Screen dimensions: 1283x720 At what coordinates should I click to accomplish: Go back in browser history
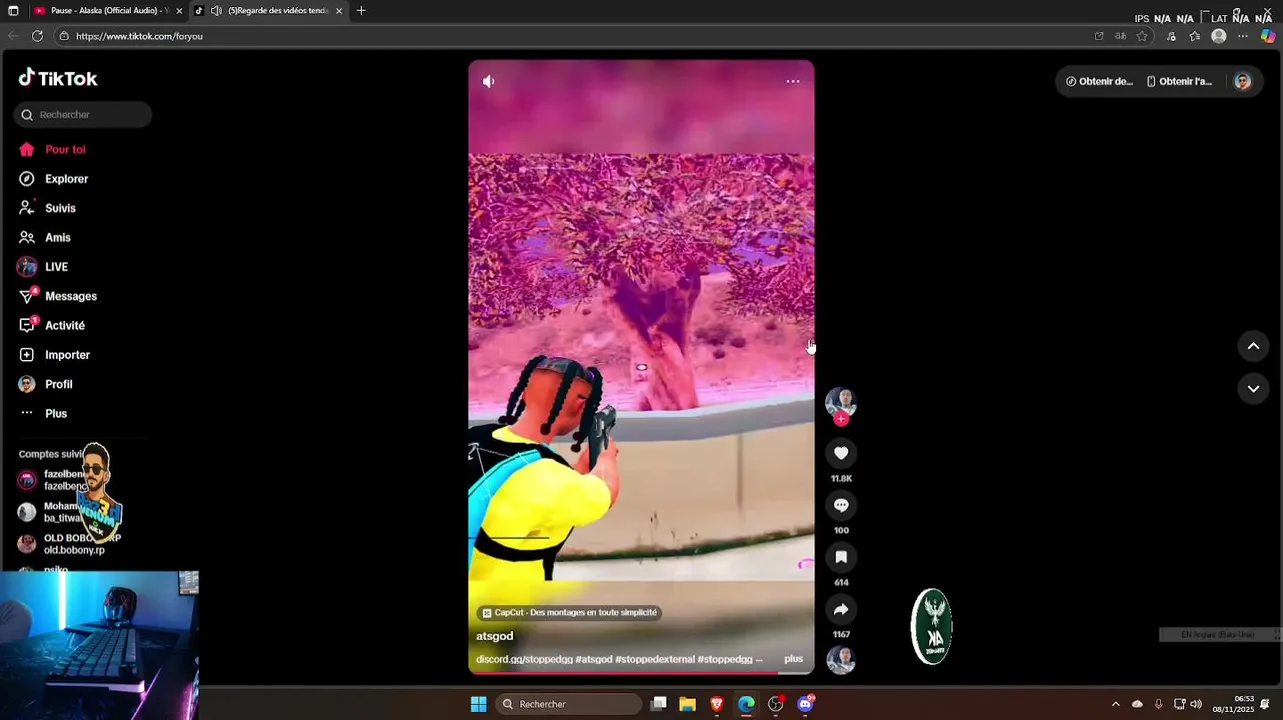(x=13, y=36)
